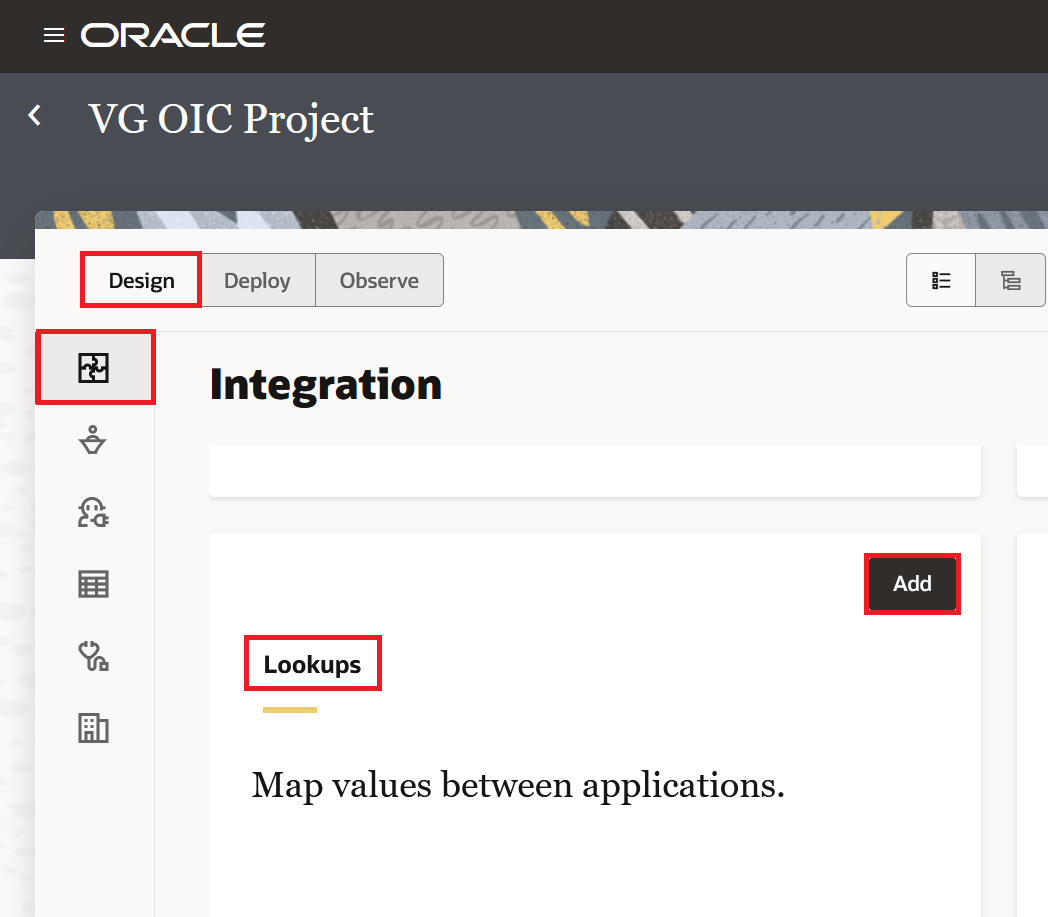Click the Oracle logo
Screen dimensions: 1048x917
coord(173,36)
